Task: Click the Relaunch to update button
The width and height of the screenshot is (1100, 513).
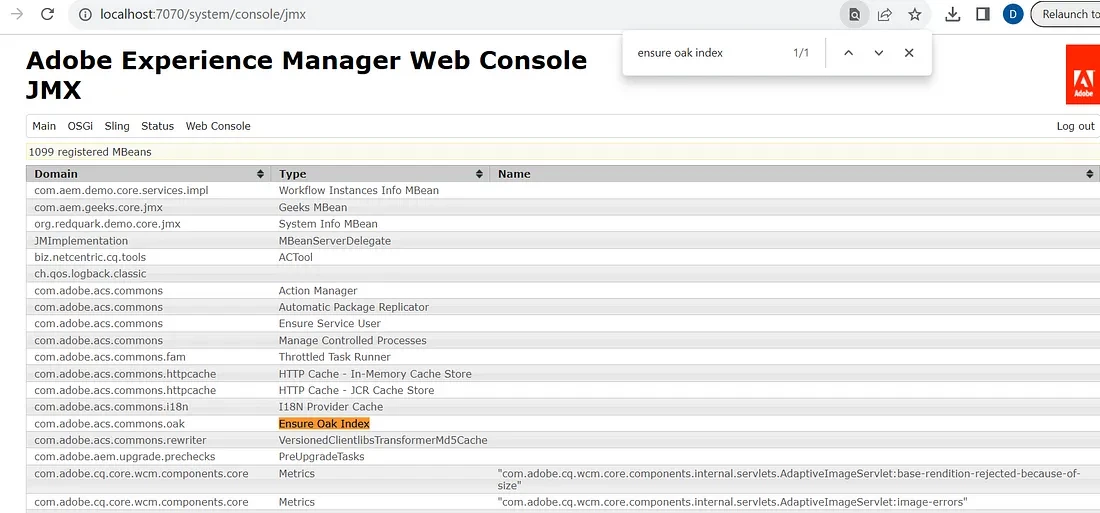Action: coord(1066,14)
